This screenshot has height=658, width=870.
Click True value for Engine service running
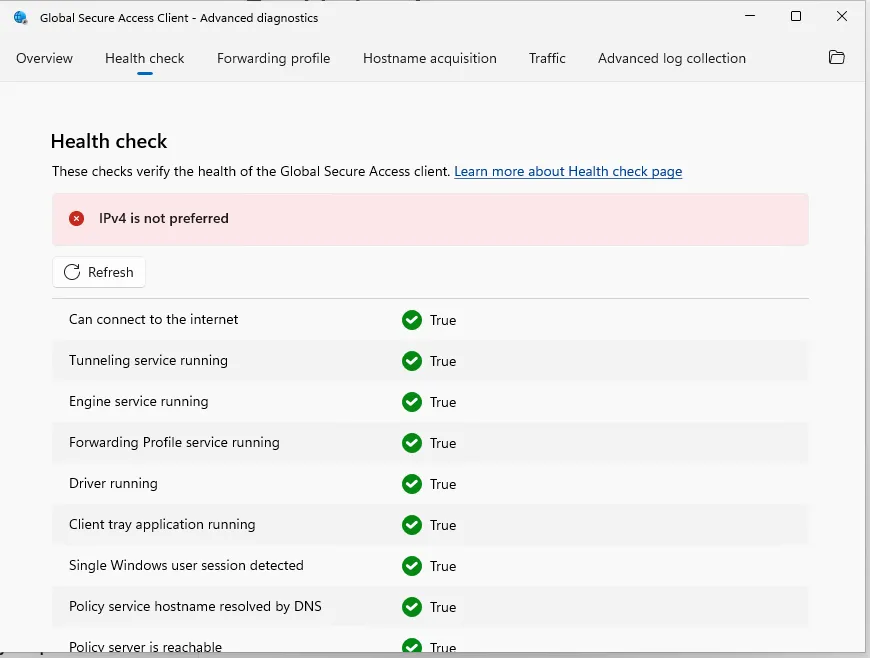(443, 403)
